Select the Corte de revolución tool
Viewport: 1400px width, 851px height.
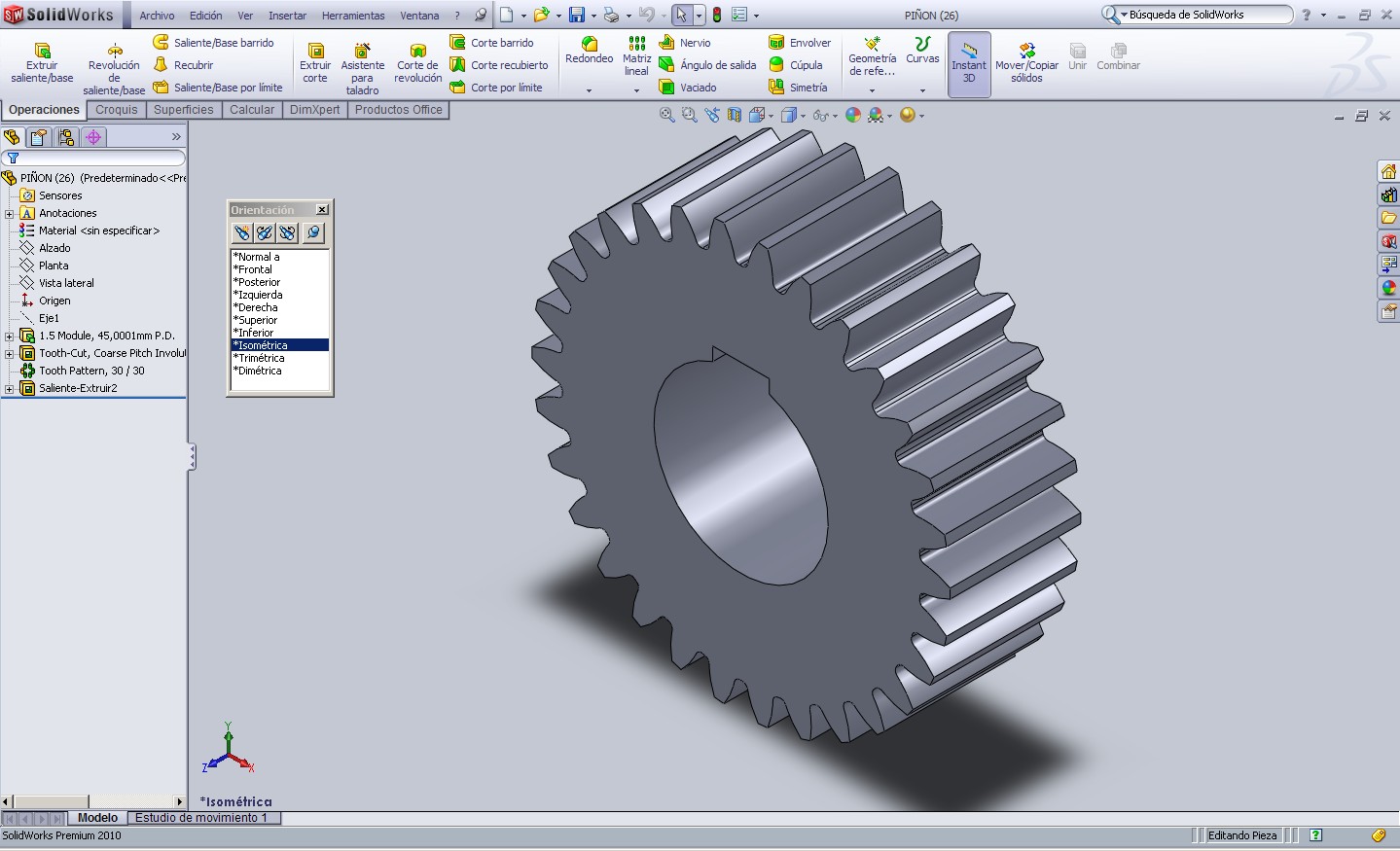click(417, 62)
